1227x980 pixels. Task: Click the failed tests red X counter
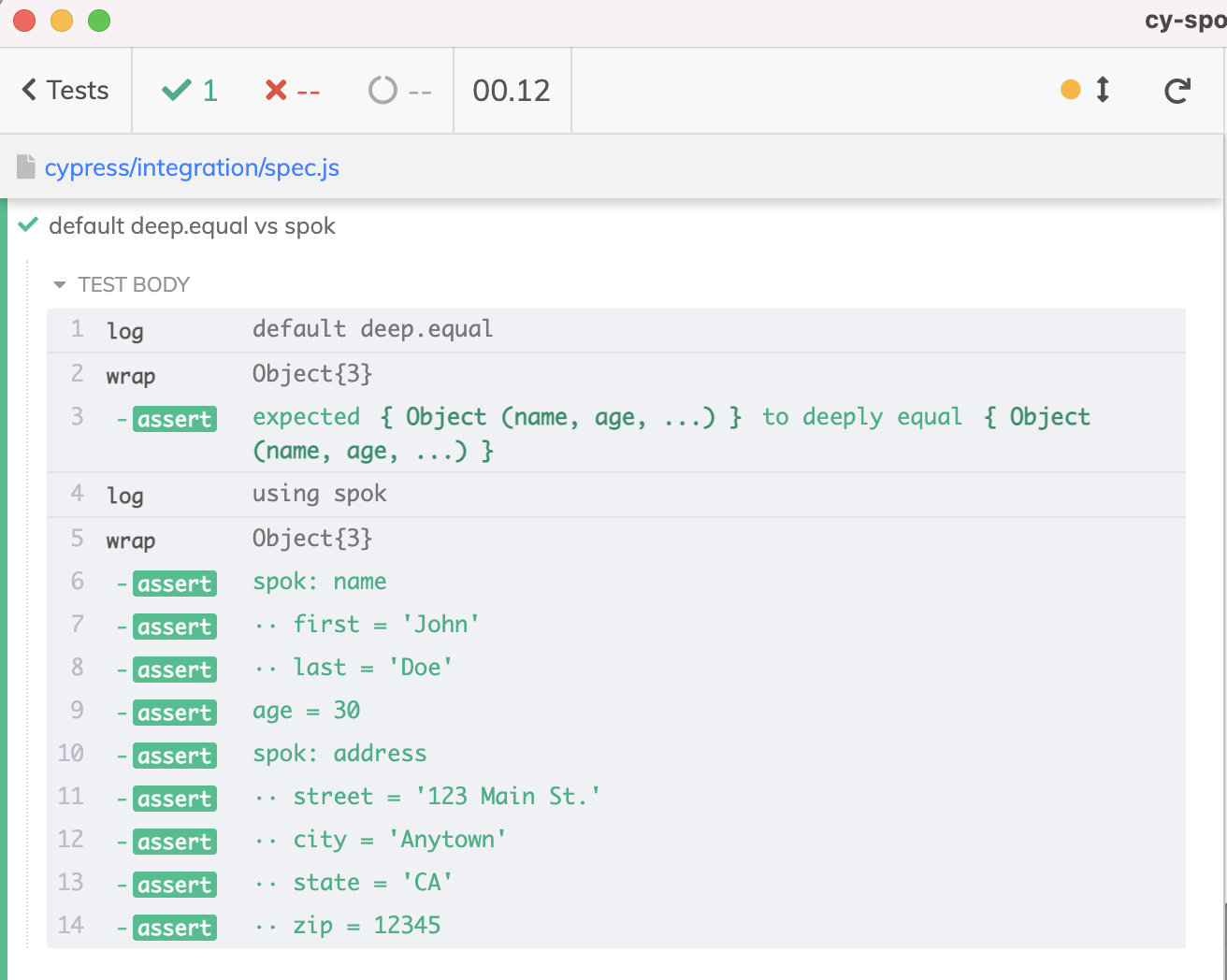pyautogui.click(x=292, y=91)
